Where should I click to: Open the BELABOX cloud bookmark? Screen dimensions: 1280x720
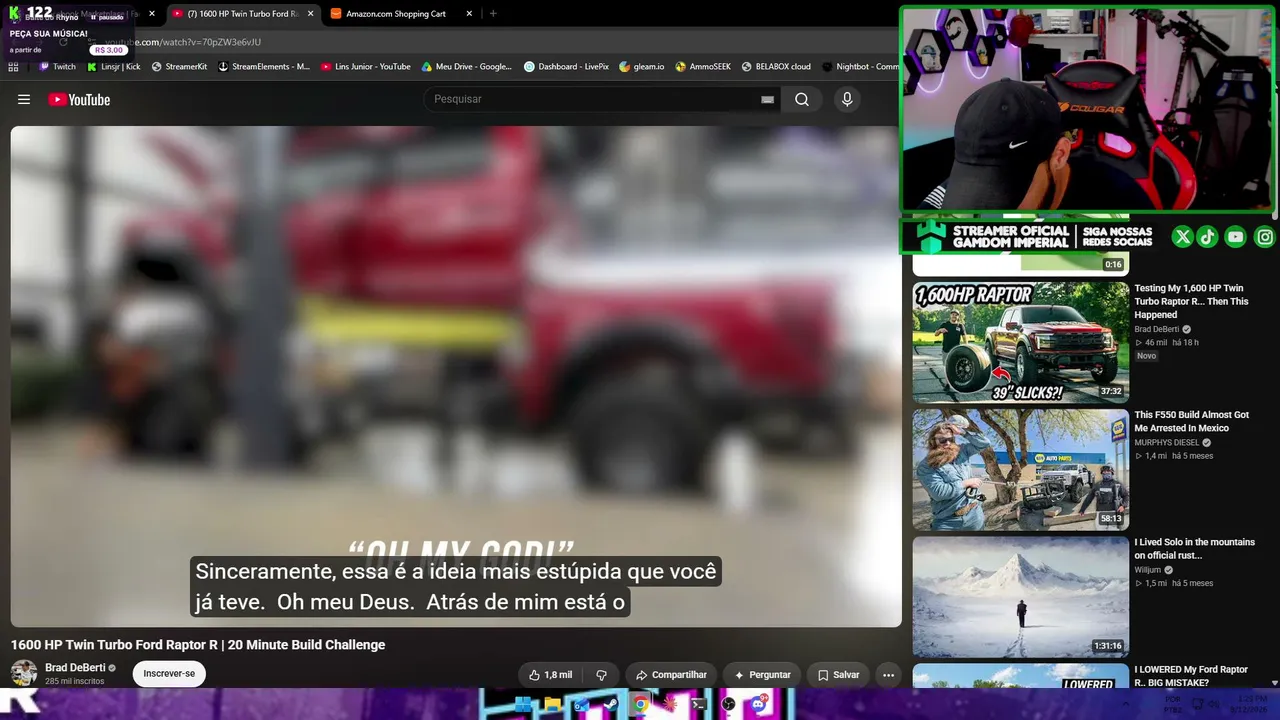pos(776,67)
